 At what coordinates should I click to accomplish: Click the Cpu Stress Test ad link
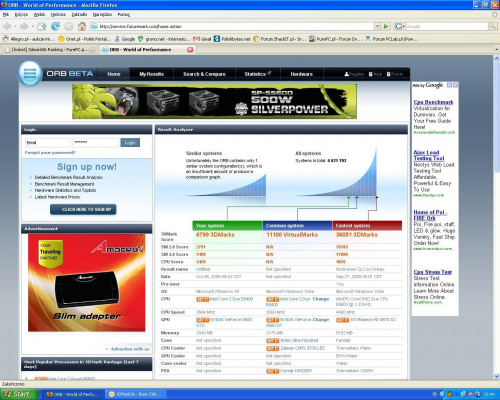click(433, 272)
